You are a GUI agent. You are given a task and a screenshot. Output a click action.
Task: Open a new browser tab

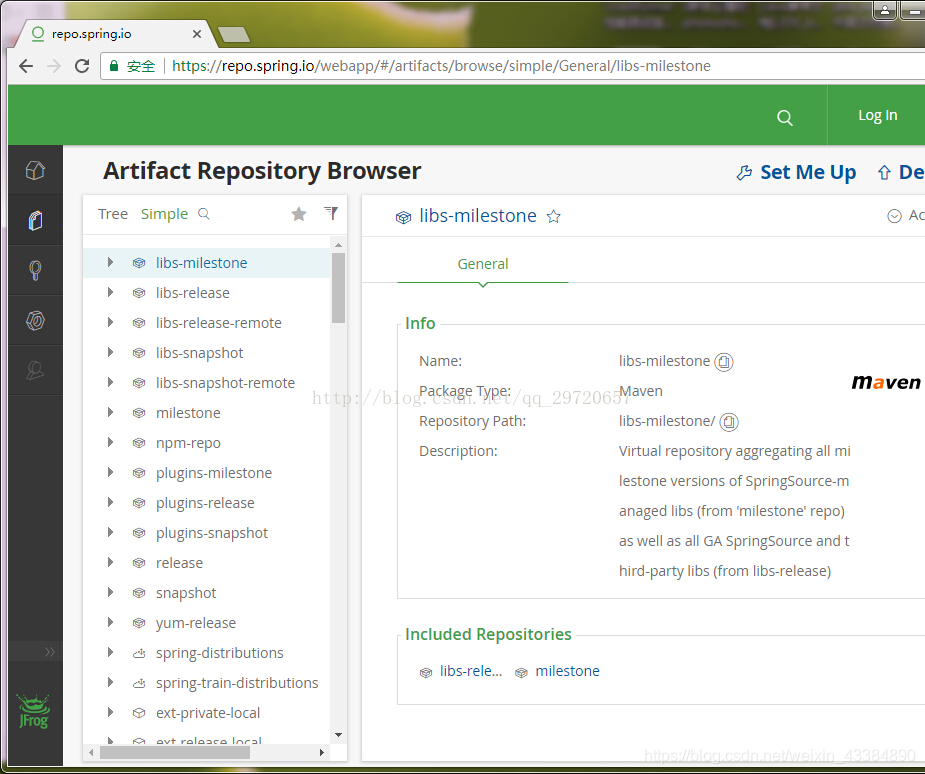[x=234, y=35]
